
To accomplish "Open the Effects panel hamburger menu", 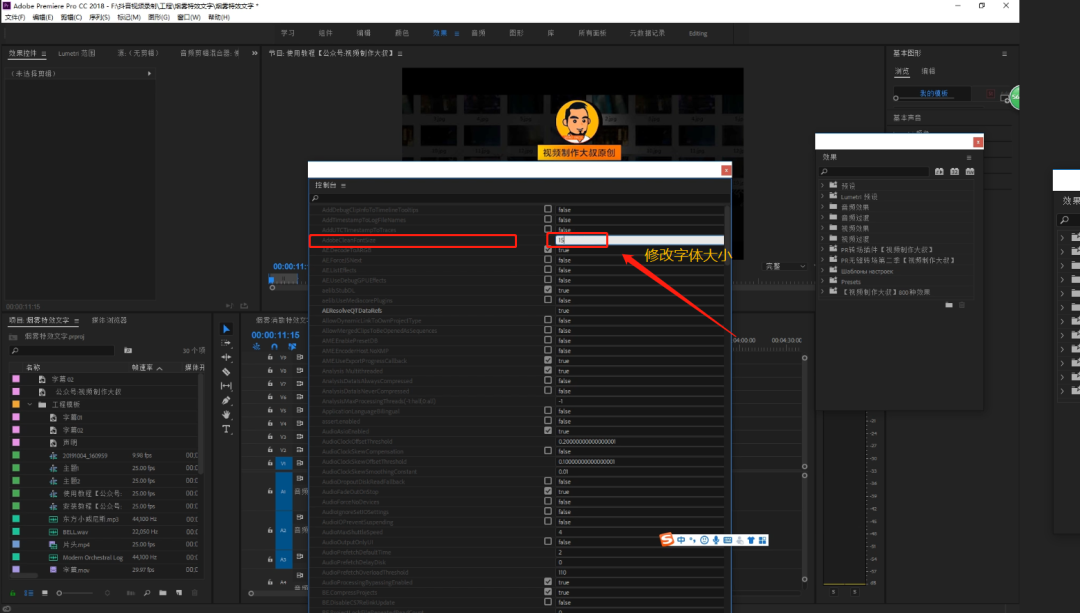I will pyautogui.click(x=969, y=158).
